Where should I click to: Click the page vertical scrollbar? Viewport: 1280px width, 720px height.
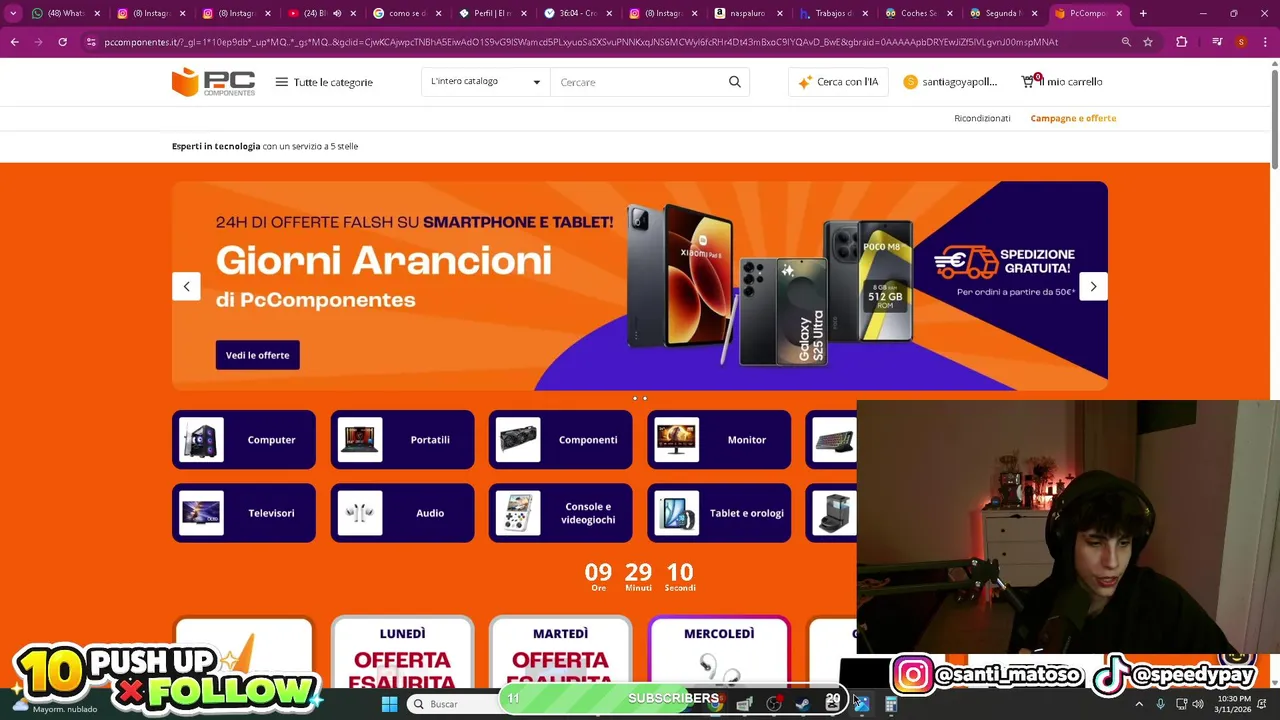[1274, 120]
